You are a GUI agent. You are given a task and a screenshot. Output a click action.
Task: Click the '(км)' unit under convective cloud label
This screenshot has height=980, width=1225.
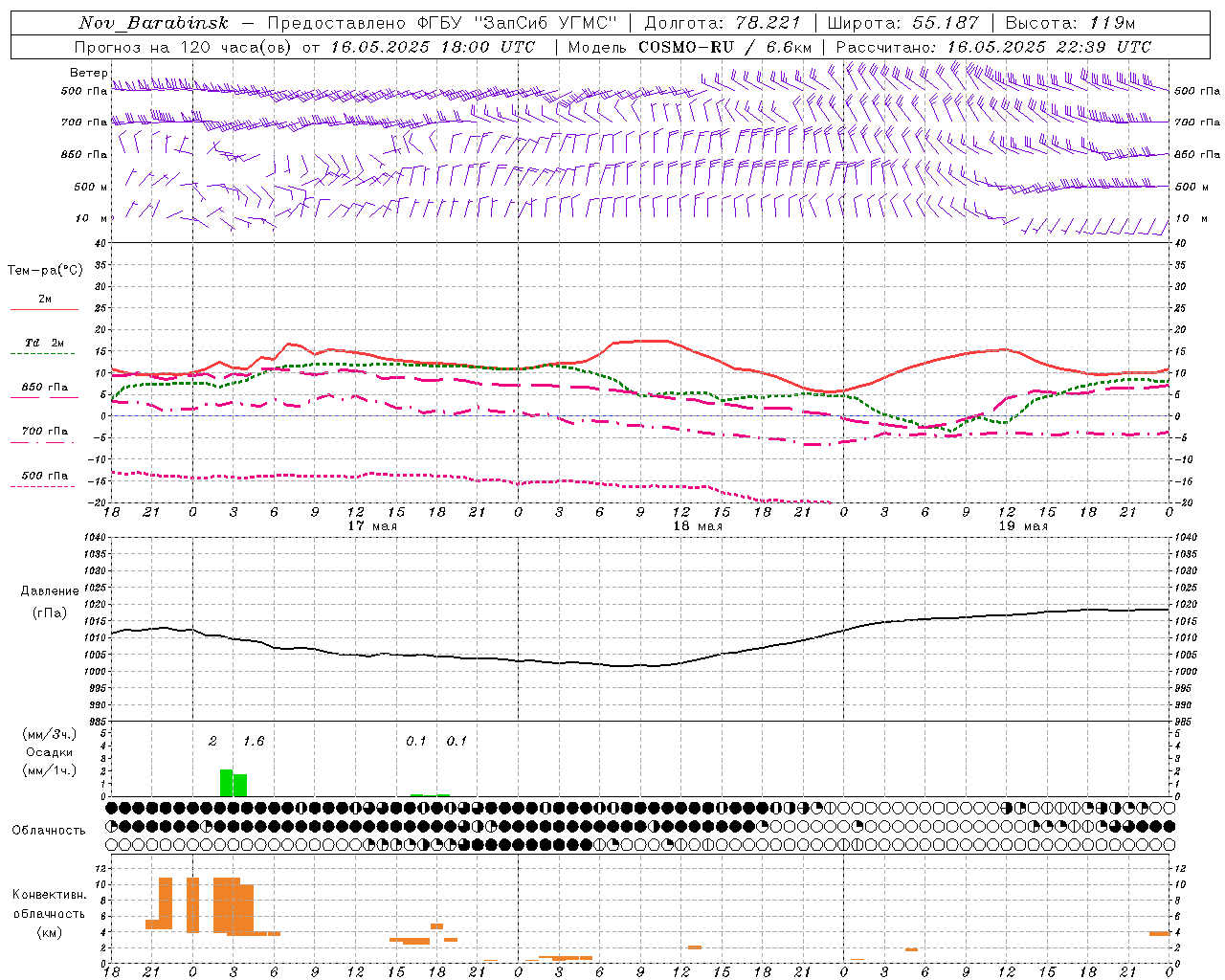click(x=49, y=932)
